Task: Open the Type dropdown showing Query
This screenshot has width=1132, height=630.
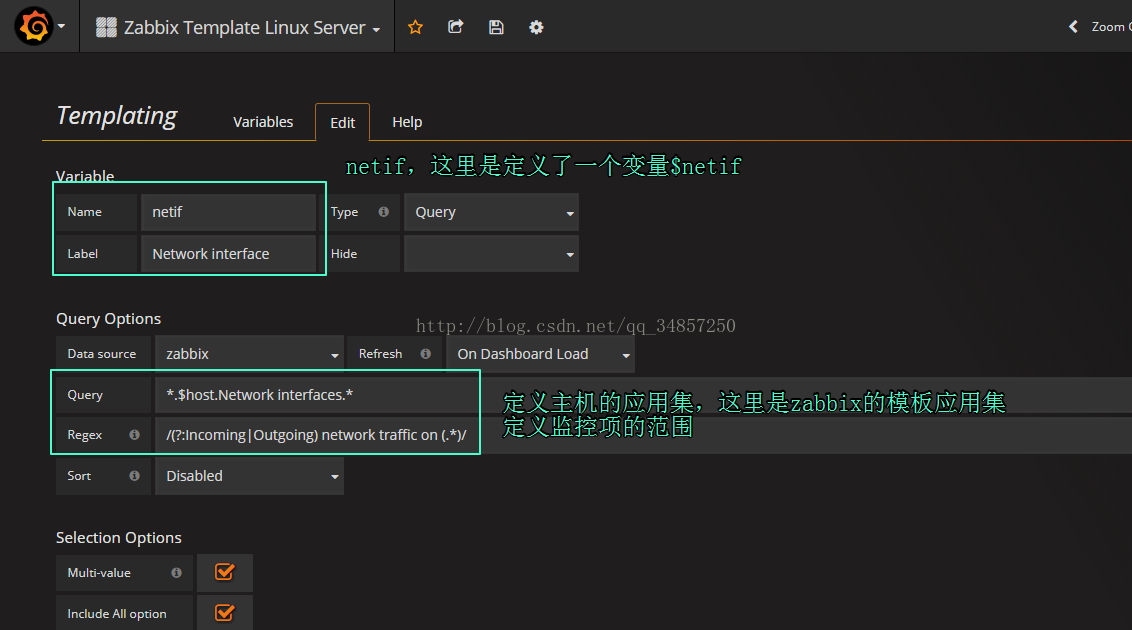Action: [x=491, y=212]
